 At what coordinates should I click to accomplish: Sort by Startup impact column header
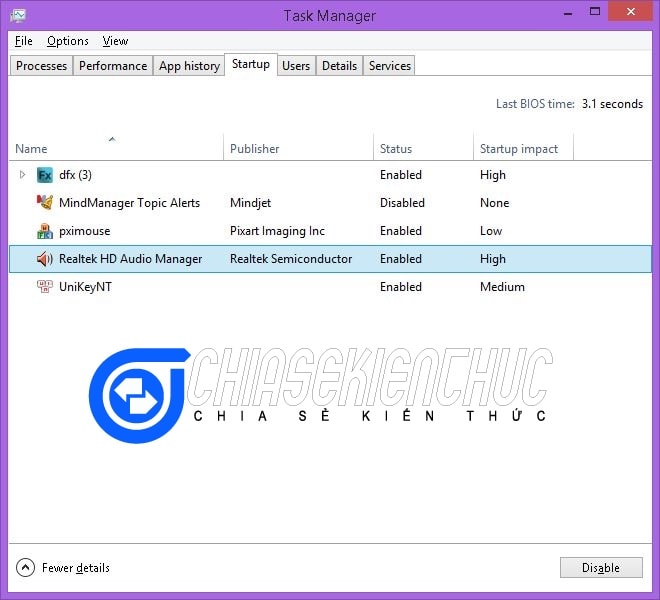[x=523, y=148]
